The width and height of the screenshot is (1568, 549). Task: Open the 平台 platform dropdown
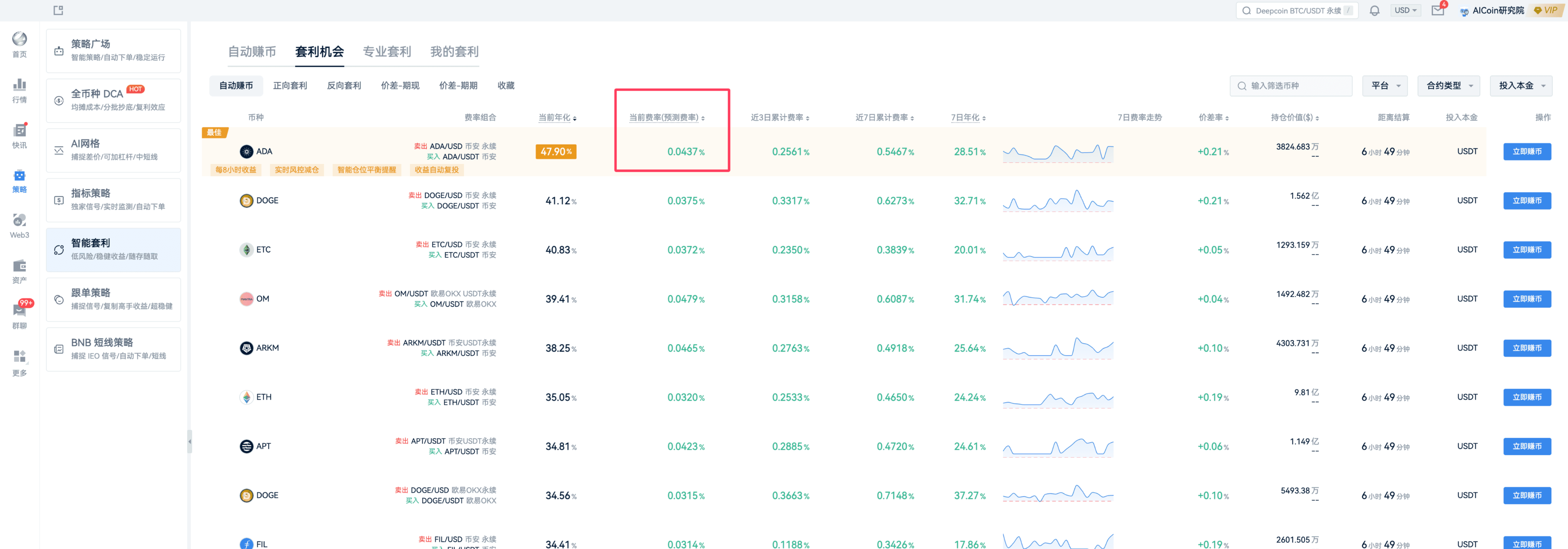(x=1385, y=86)
